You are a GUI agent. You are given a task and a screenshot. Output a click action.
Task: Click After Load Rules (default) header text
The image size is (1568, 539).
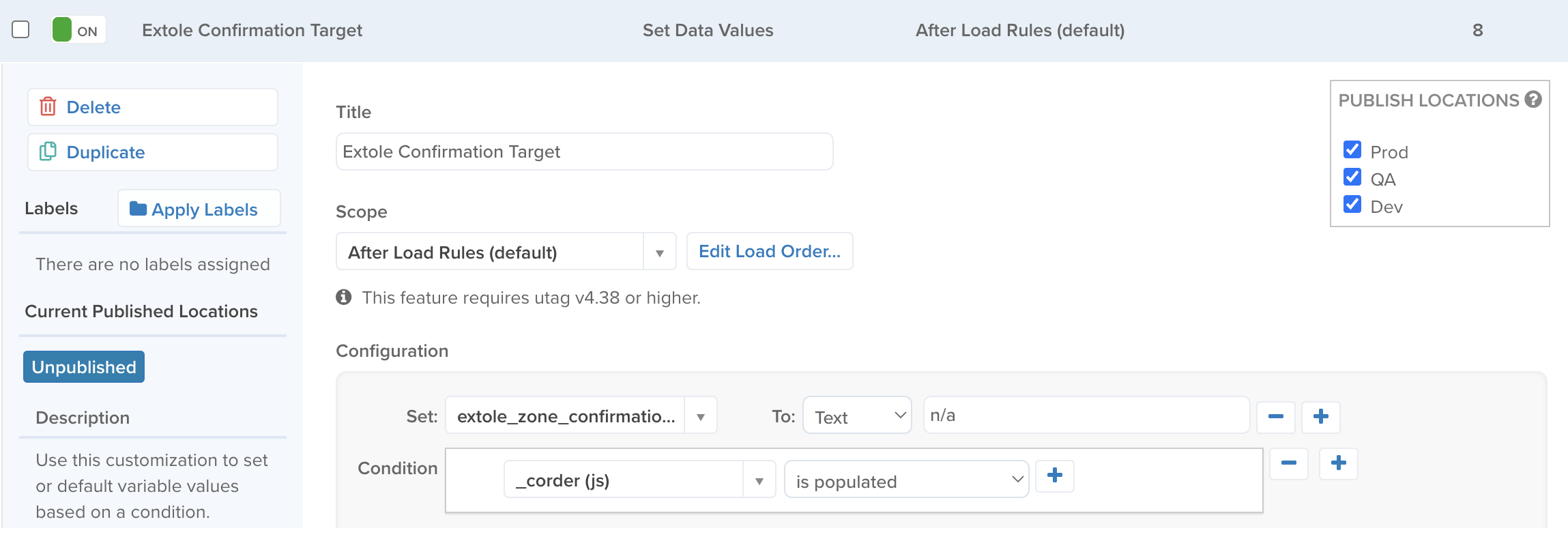tap(1020, 30)
